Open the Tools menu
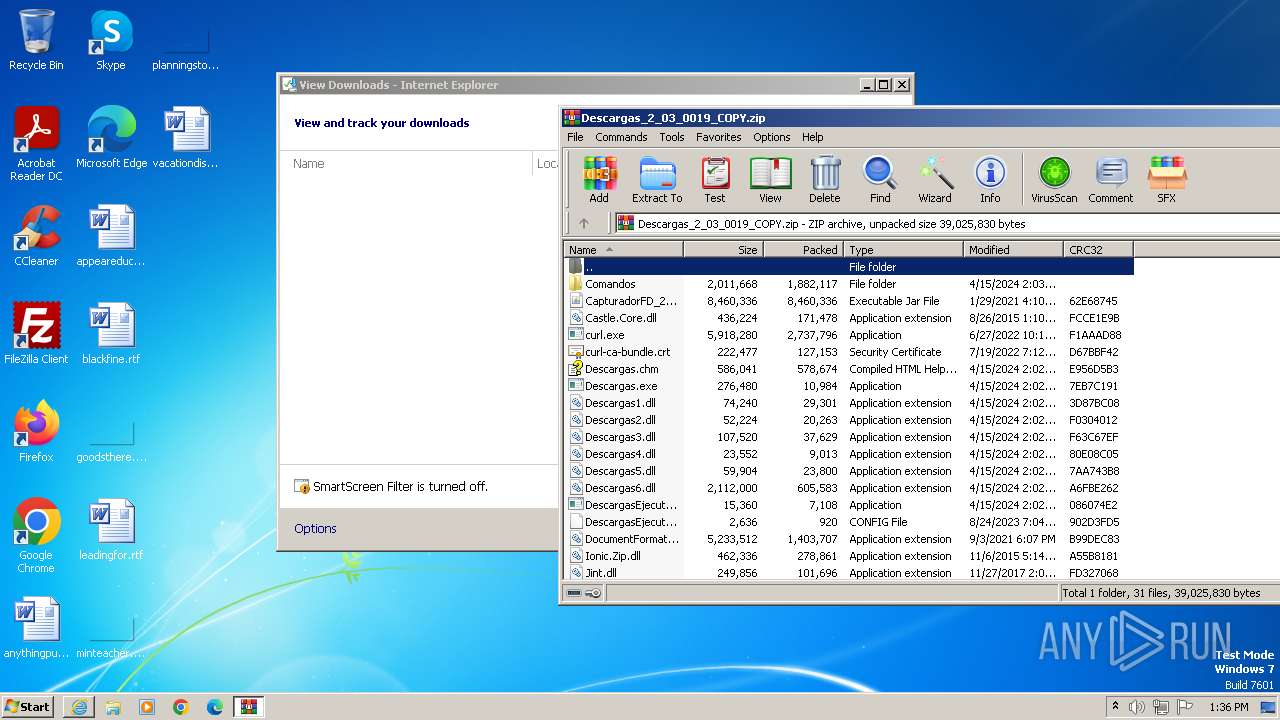Image resolution: width=1280 pixels, height=720 pixels. click(x=672, y=137)
